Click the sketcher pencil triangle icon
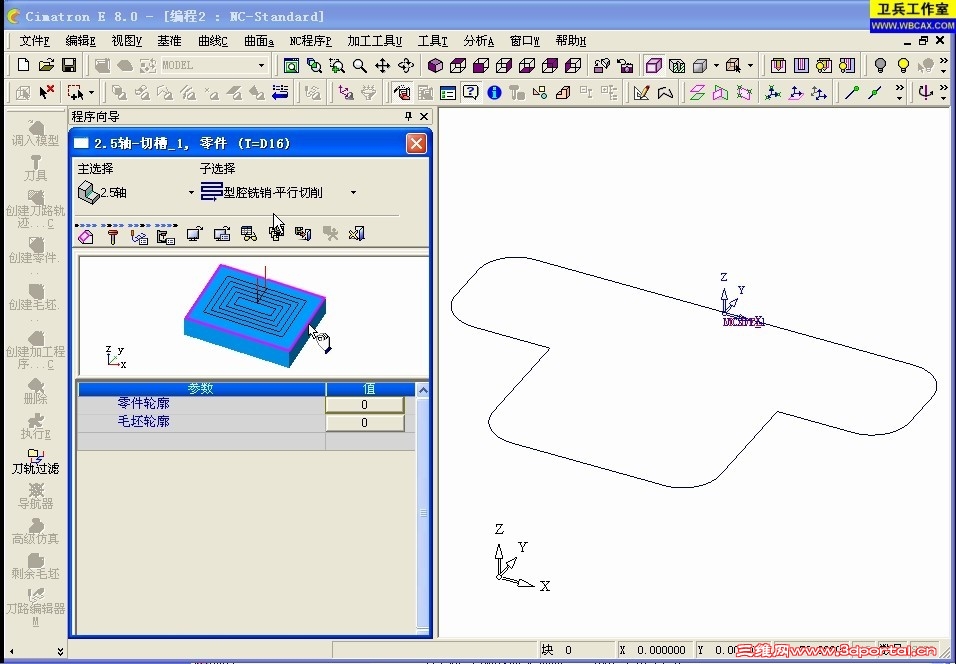This screenshot has width=956, height=664. point(641,93)
